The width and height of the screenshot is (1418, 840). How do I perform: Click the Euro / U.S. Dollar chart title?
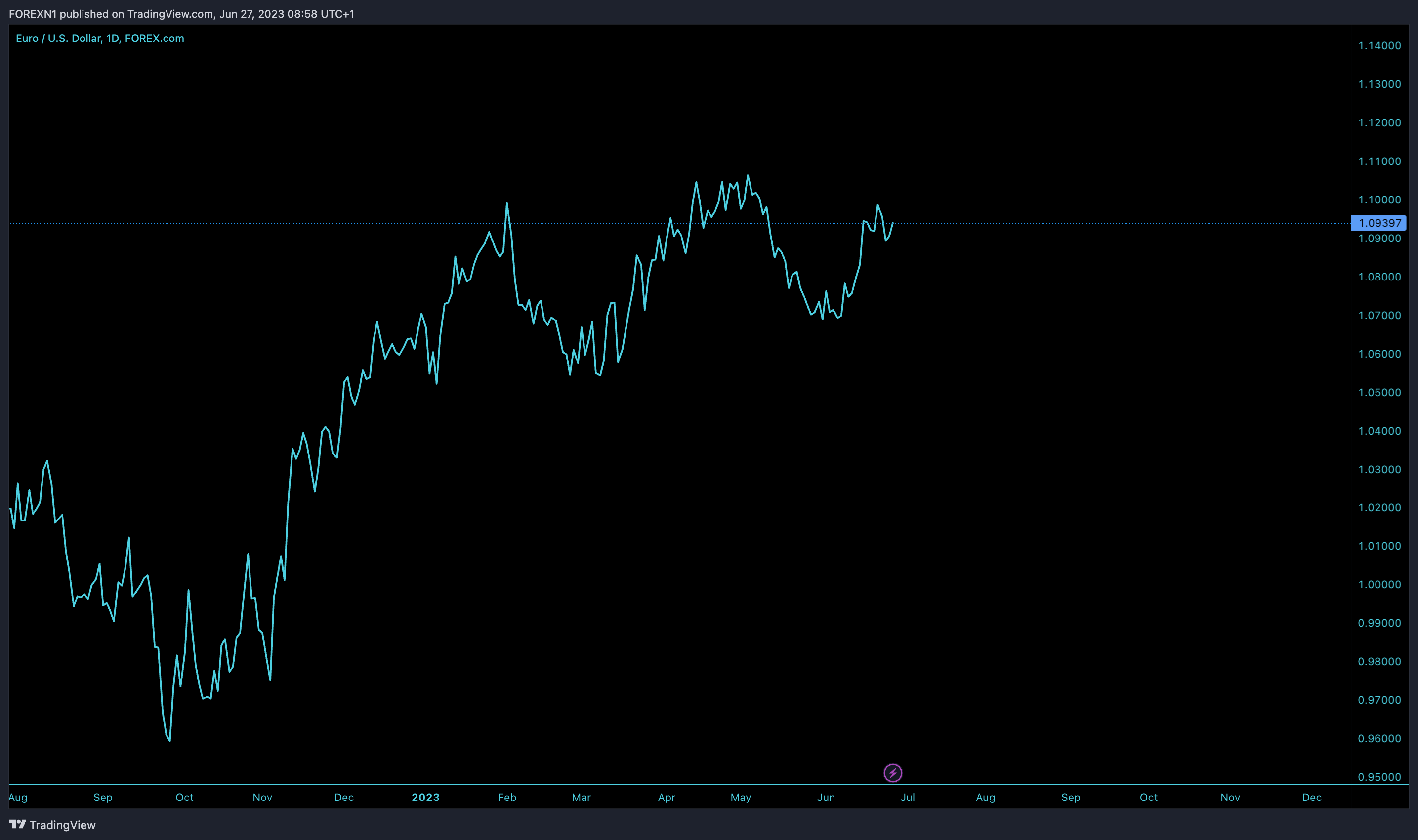(x=100, y=39)
